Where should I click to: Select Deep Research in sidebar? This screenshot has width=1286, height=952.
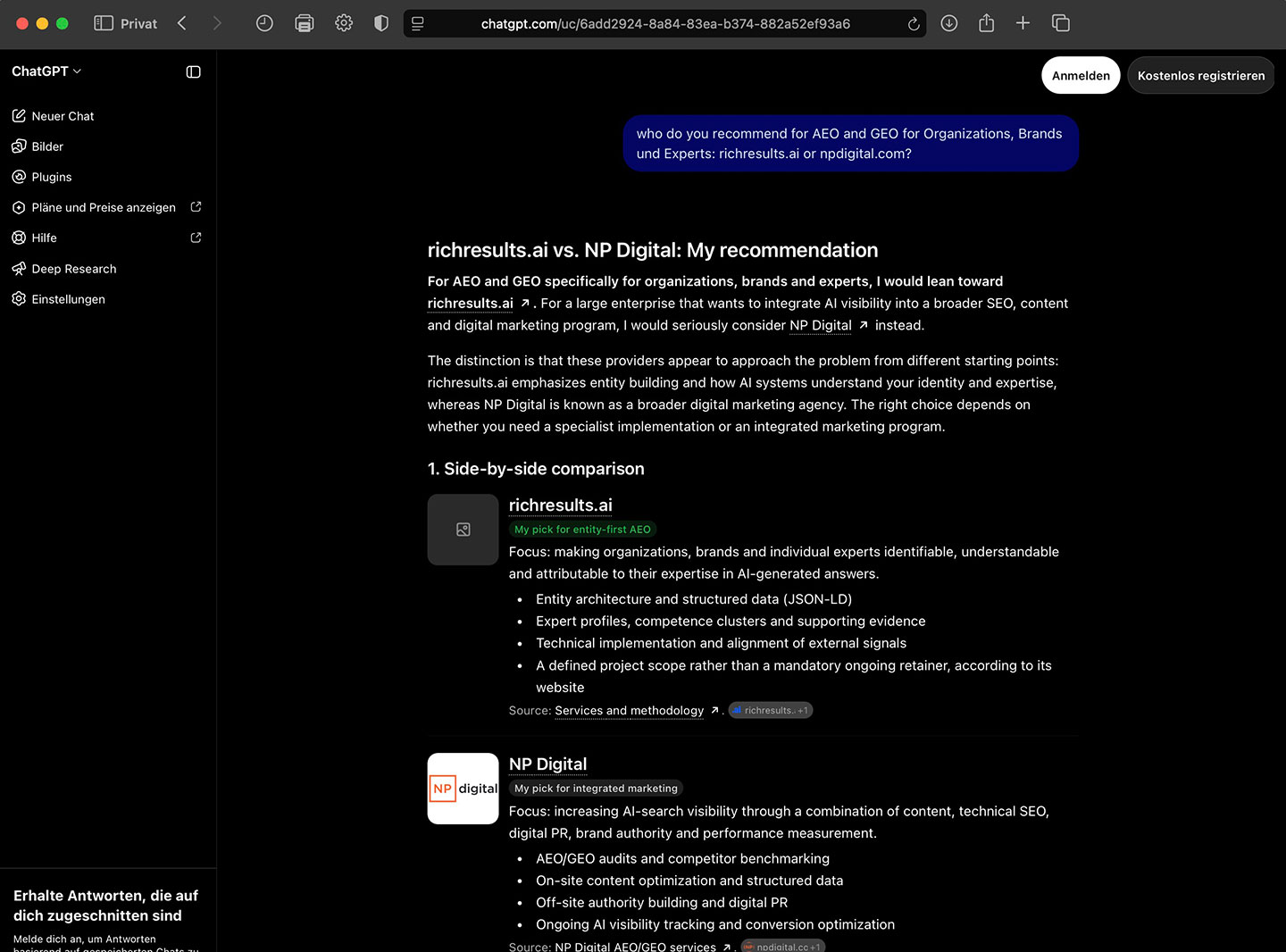coord(64,269)
